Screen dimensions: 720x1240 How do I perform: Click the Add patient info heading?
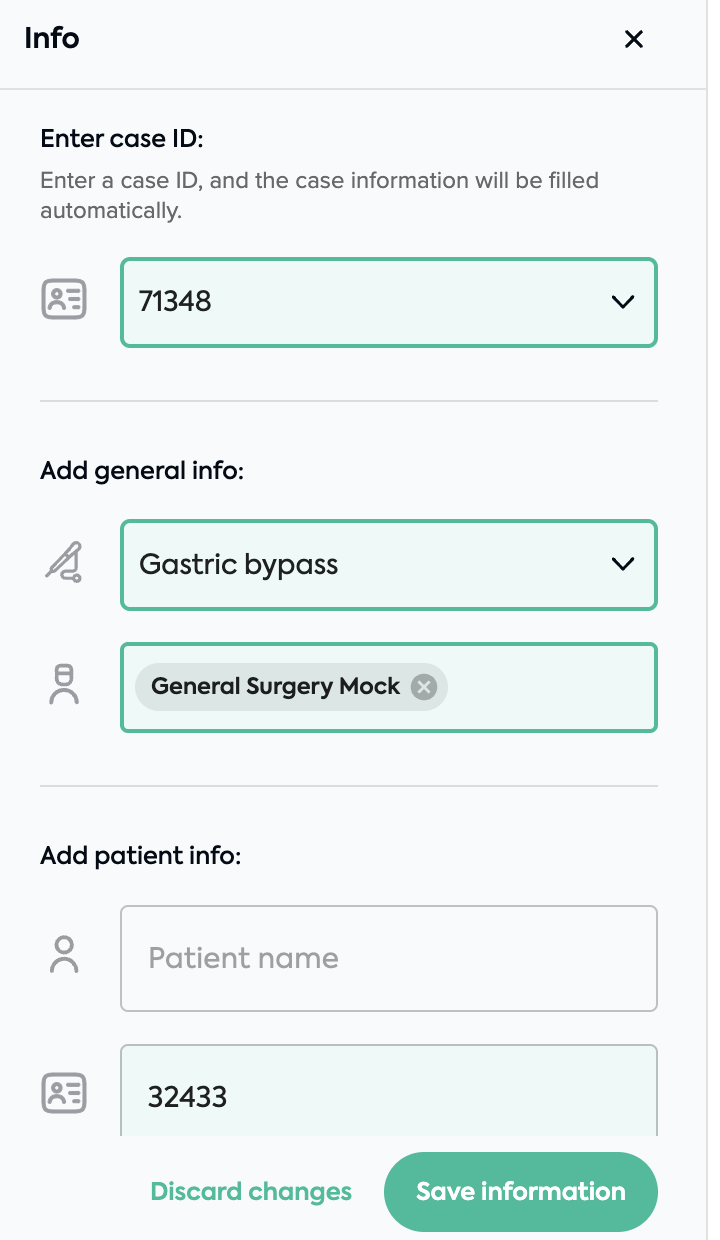coord(141,856)
